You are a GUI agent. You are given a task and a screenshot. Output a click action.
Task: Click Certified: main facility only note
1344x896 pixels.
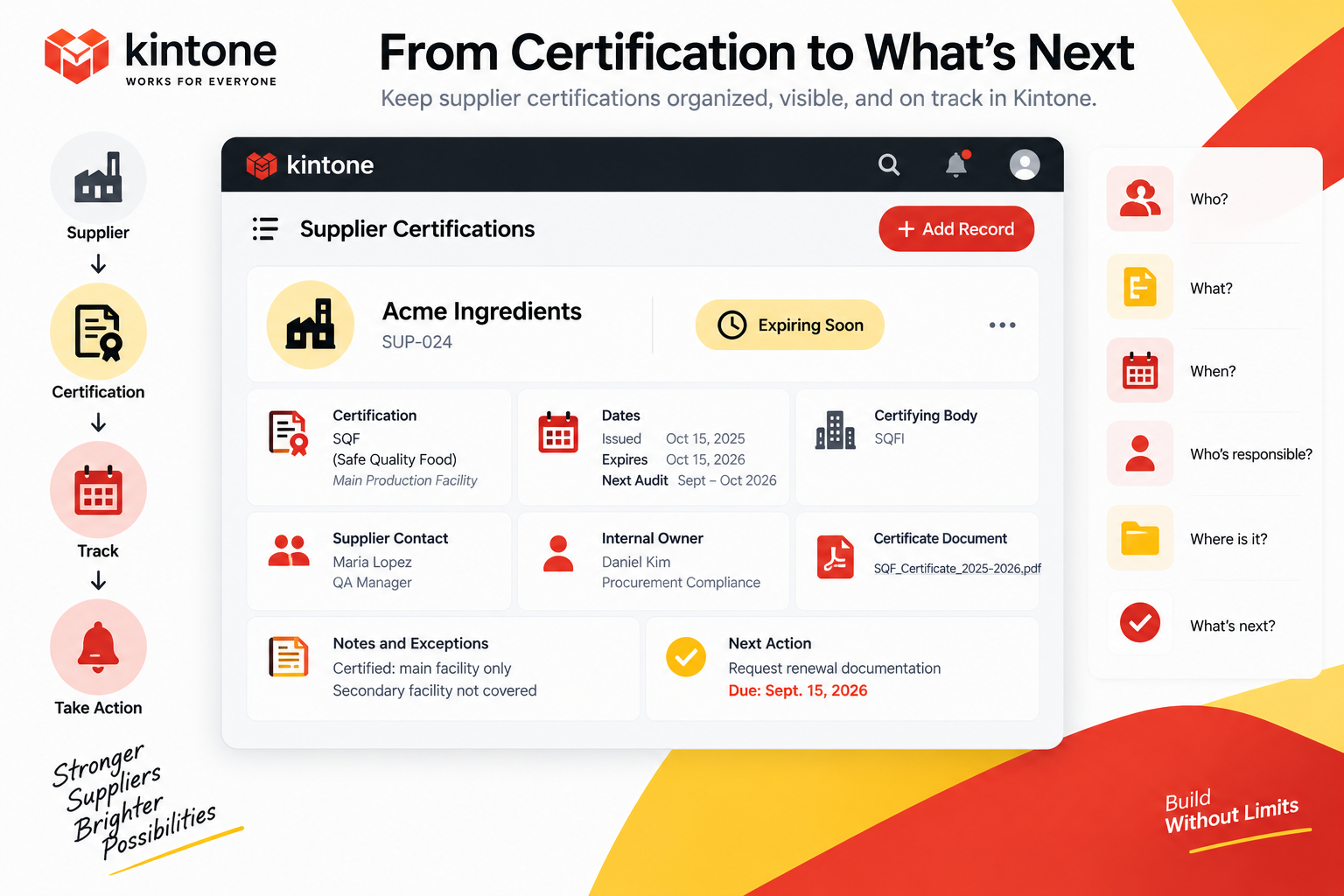pos(422,668)
